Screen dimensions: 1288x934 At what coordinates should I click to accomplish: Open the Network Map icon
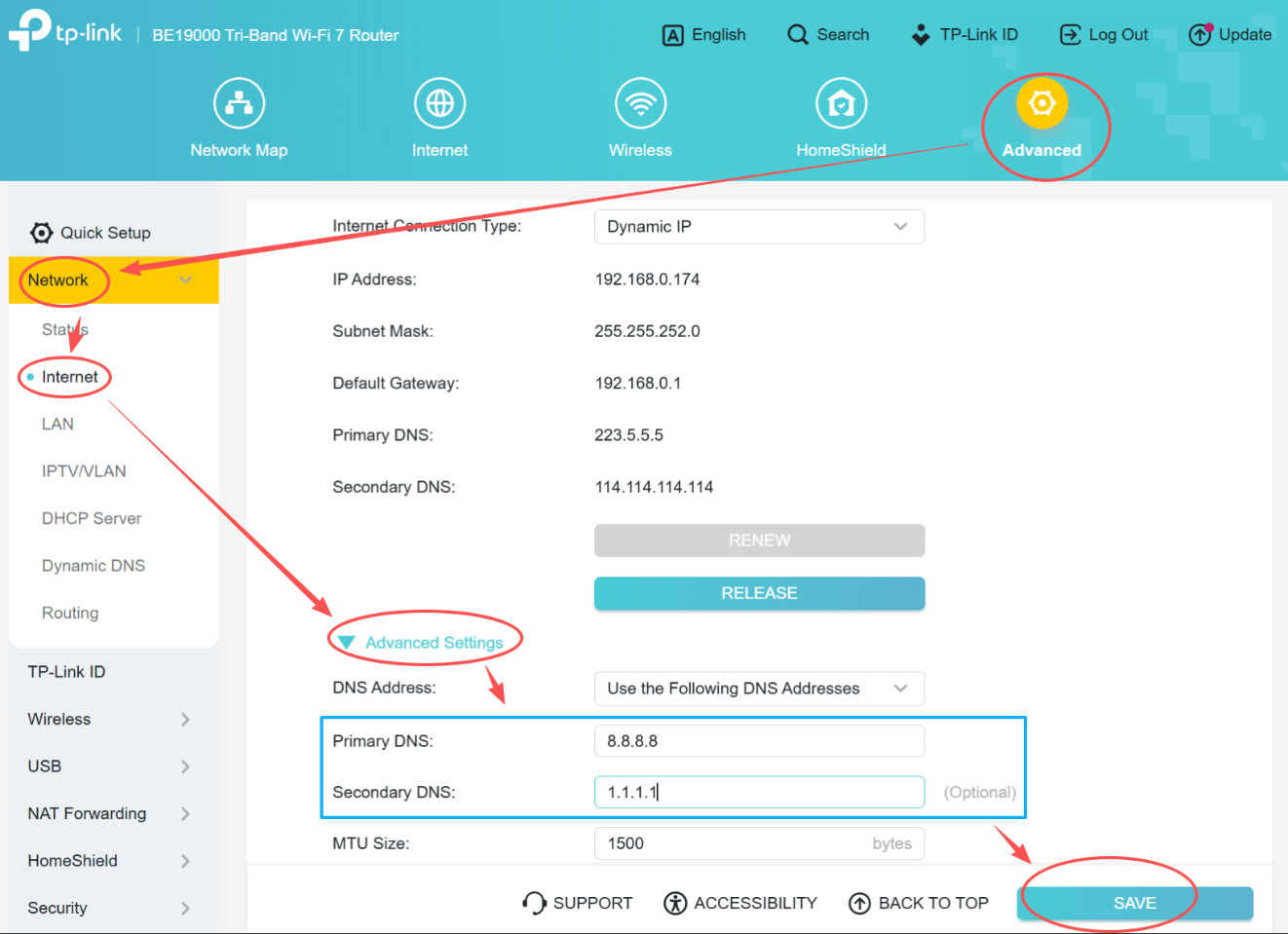coord(239,103)
